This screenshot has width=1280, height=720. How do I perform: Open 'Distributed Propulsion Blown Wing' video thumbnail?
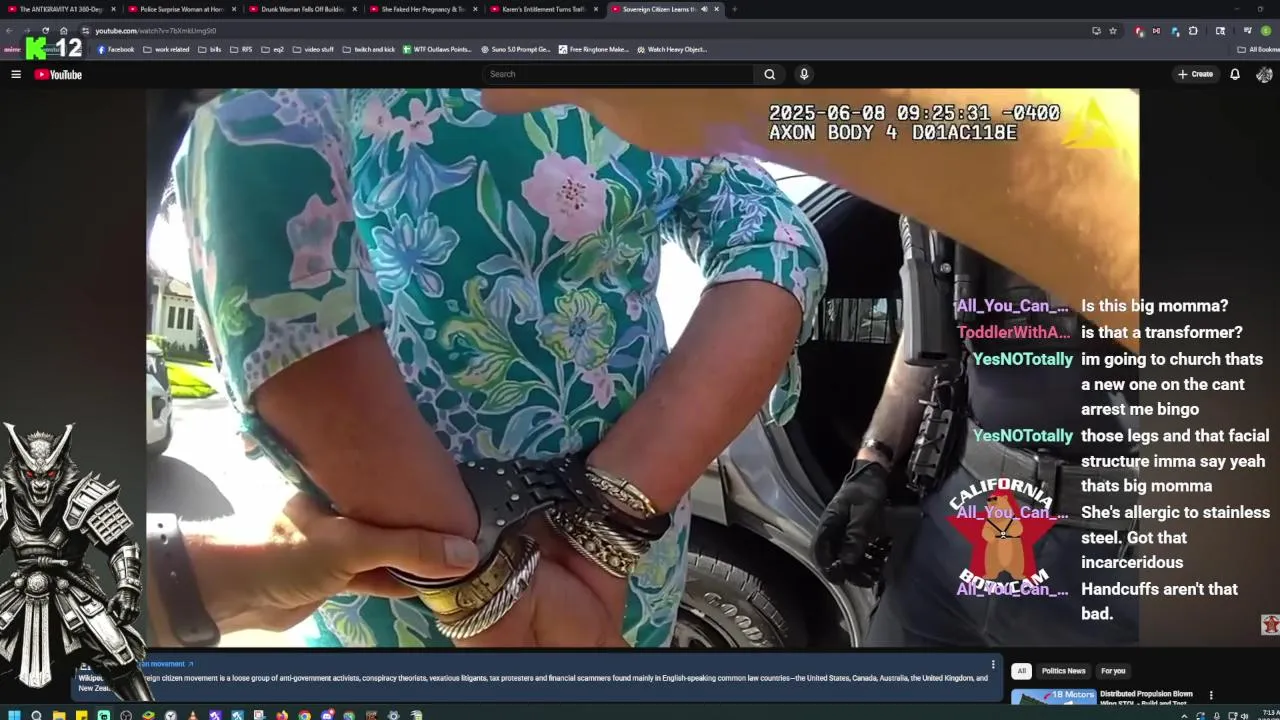pyautogui.click(x=1053, y=696)
